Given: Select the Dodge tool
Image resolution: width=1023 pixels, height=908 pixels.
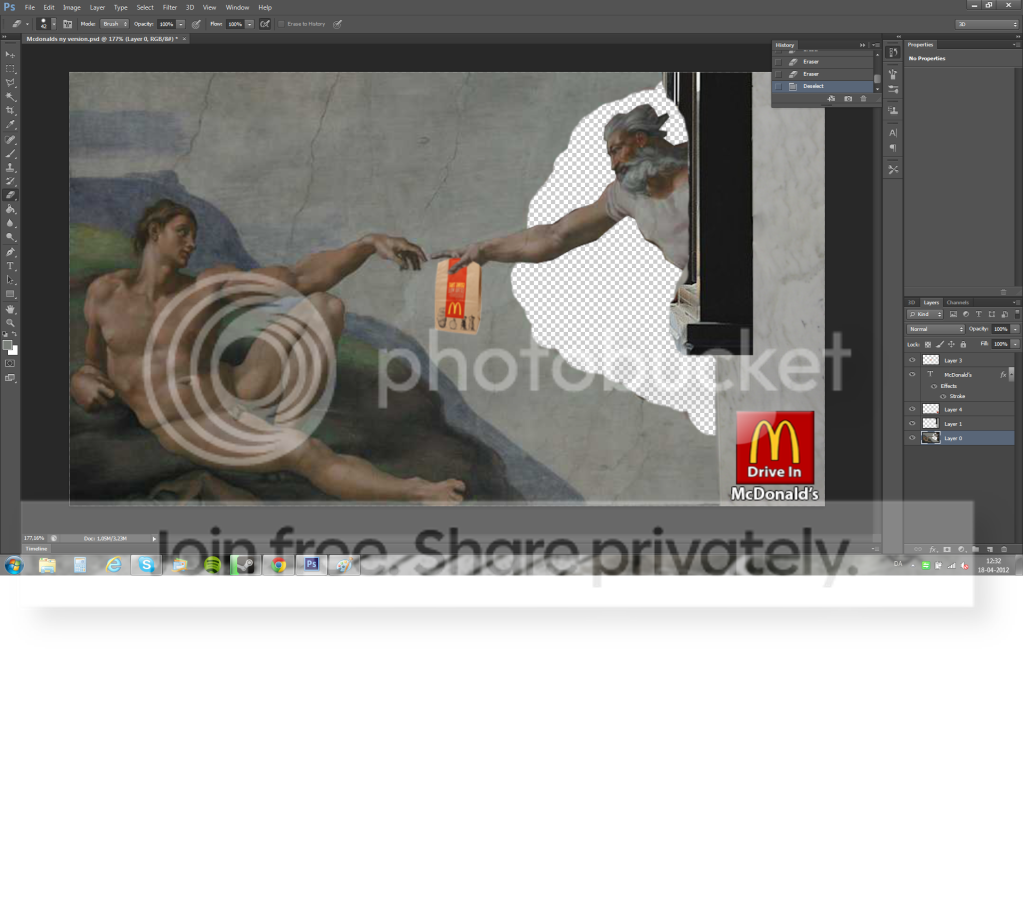Looking at the screenshot, I should 10,237.
